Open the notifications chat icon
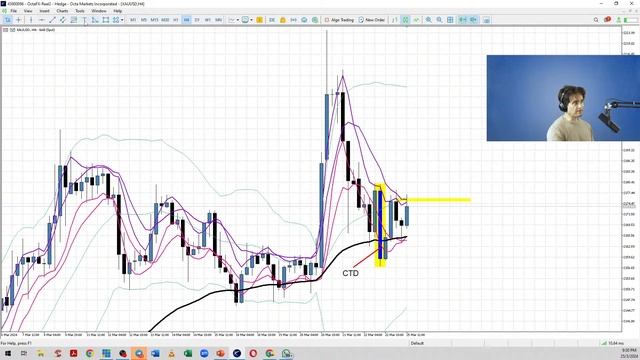The height and width of the screenshot is (360, 640). coord(607,20)
